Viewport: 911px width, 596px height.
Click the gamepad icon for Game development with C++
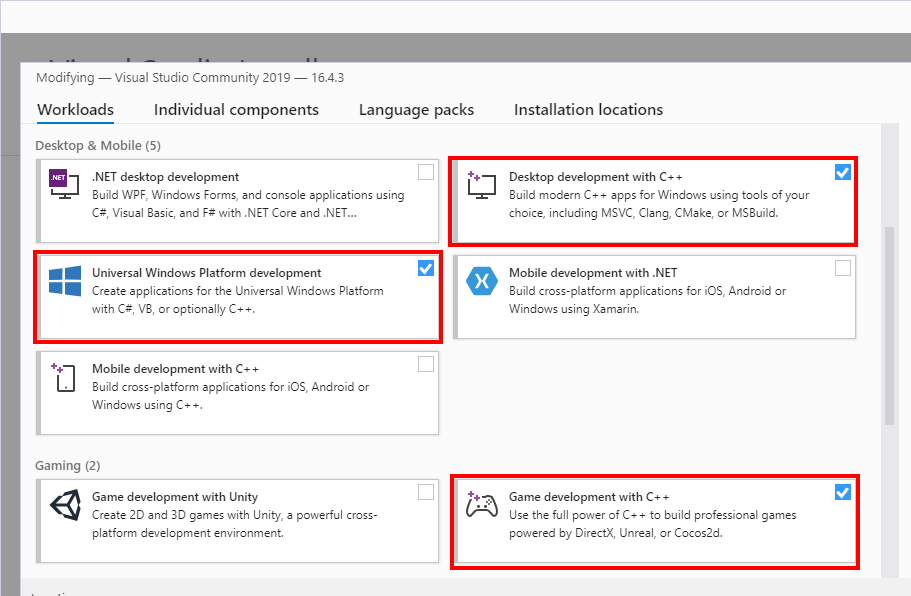pos(482,504)
